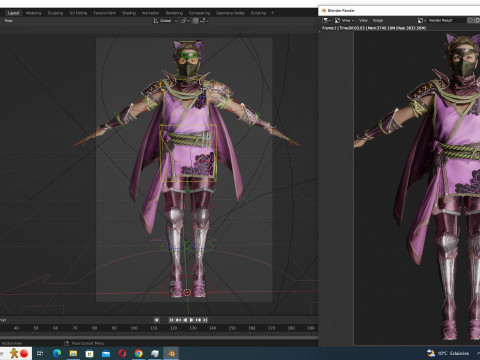Open the Sculpting workspace tab

pyautogui.click(x=55, y=13)
